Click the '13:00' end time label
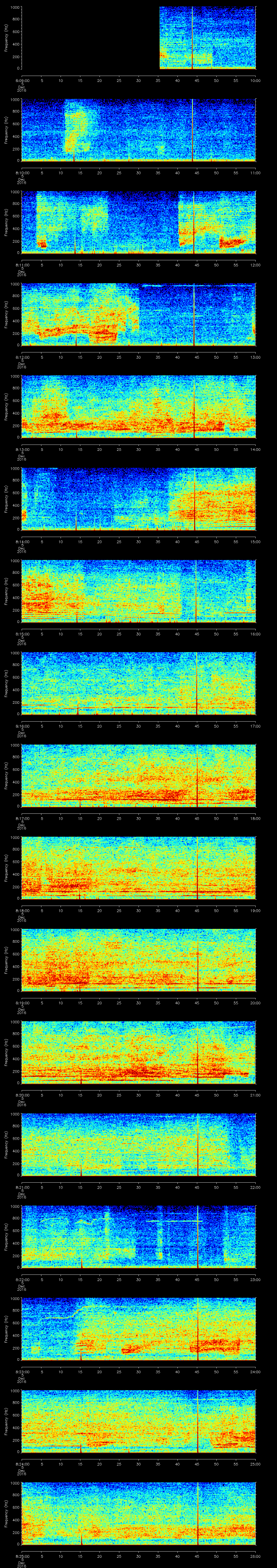Image resolution: width=277 pixels, height=1568 pixels. click(255, 357)
